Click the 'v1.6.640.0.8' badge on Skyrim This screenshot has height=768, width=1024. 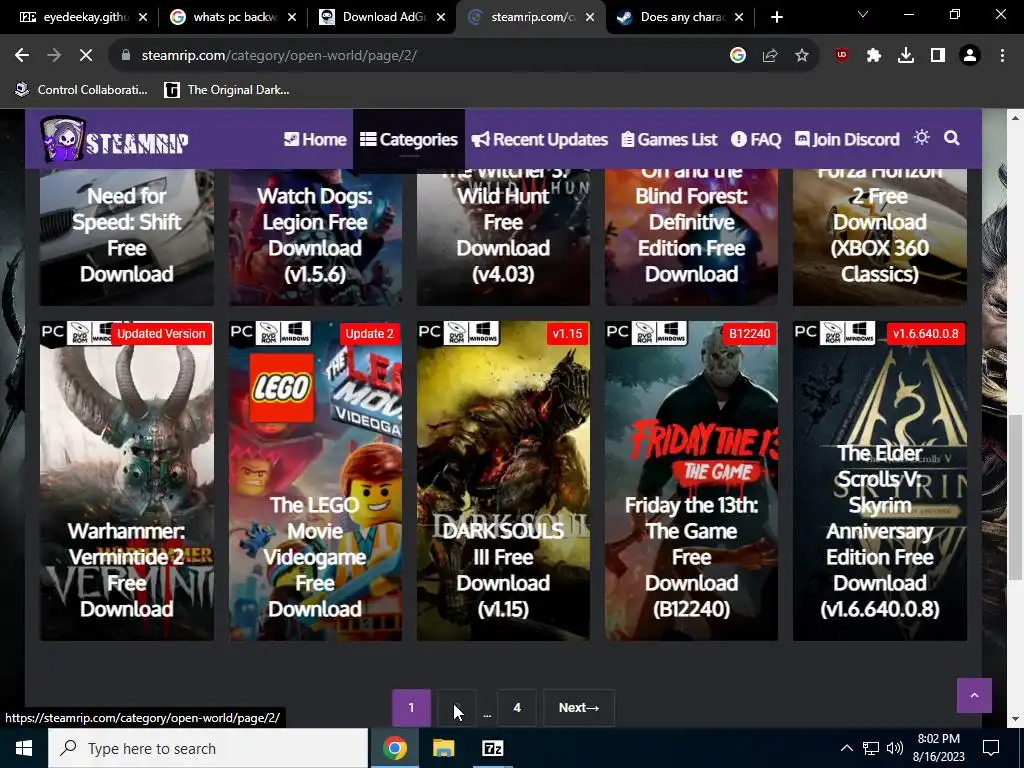point(925,334)
